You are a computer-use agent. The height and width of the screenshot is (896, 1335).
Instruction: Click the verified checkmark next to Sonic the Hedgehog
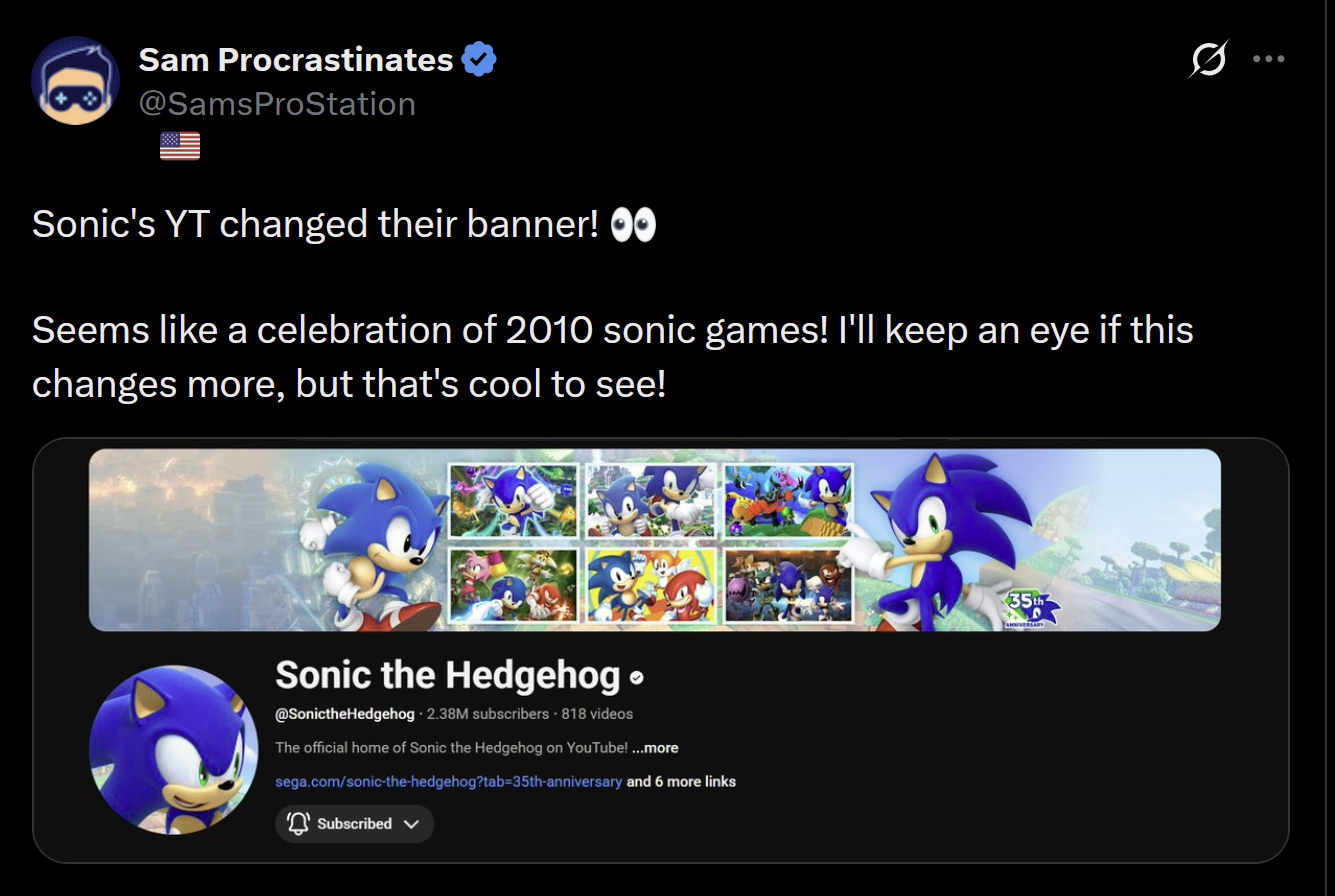(637, 678)
